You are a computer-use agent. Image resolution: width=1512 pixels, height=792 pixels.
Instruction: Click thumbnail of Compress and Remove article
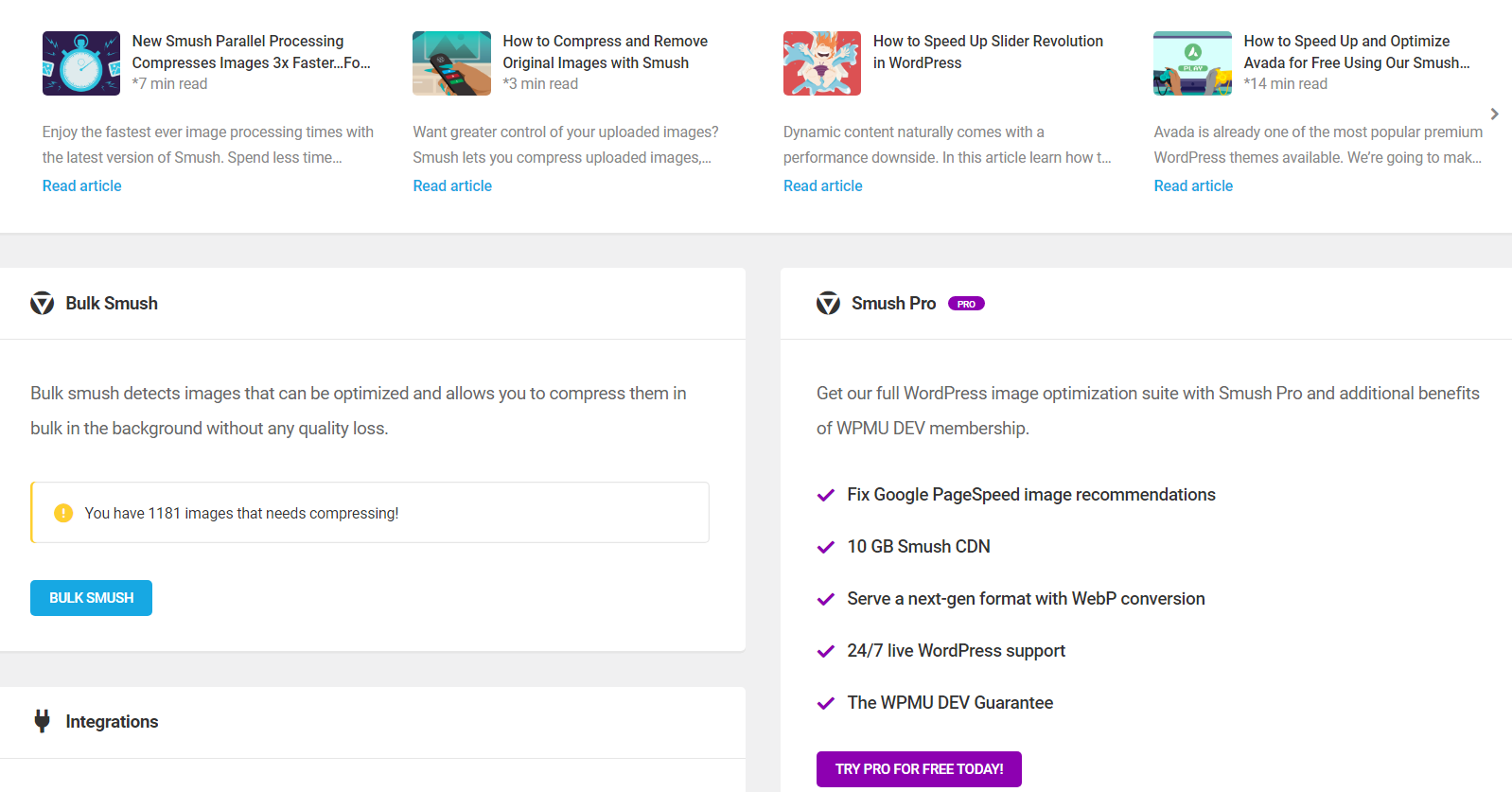click(x=451, y=63)
